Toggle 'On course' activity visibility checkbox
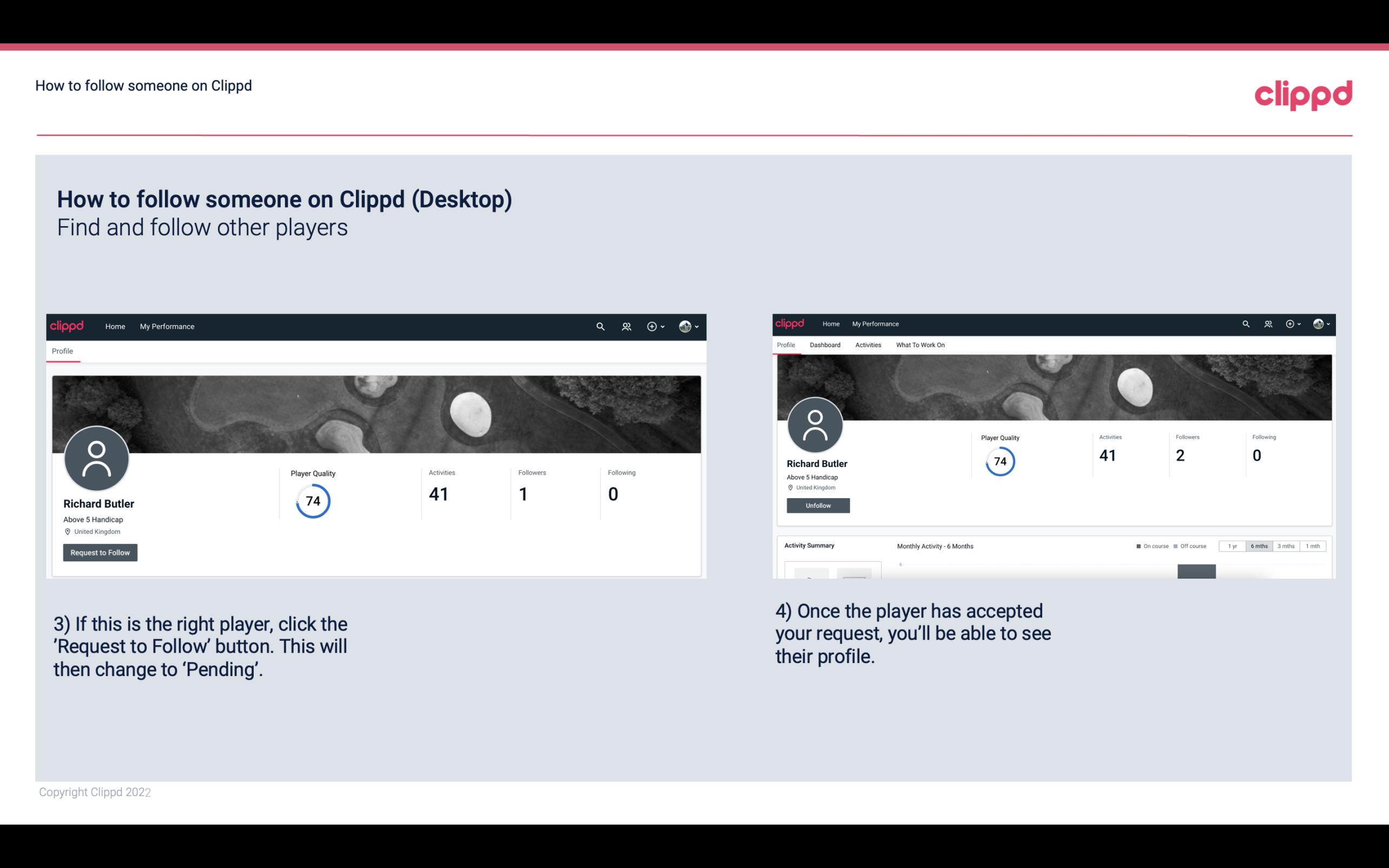The width and height of the screenshot is (1389, 868). pyautogui.click(x=1135, y=546)
